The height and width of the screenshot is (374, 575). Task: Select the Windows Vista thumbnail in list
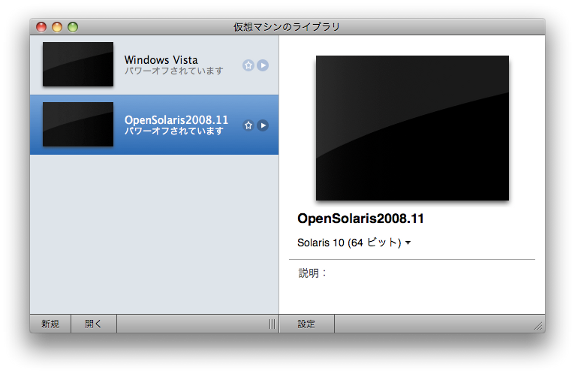(78, 64)
